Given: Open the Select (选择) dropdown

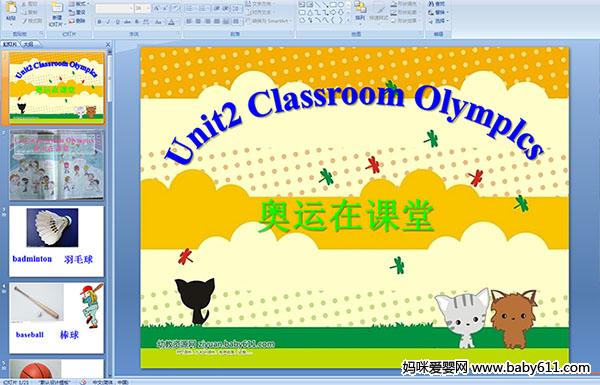Looking at the screenshot, I should (438, 21).
